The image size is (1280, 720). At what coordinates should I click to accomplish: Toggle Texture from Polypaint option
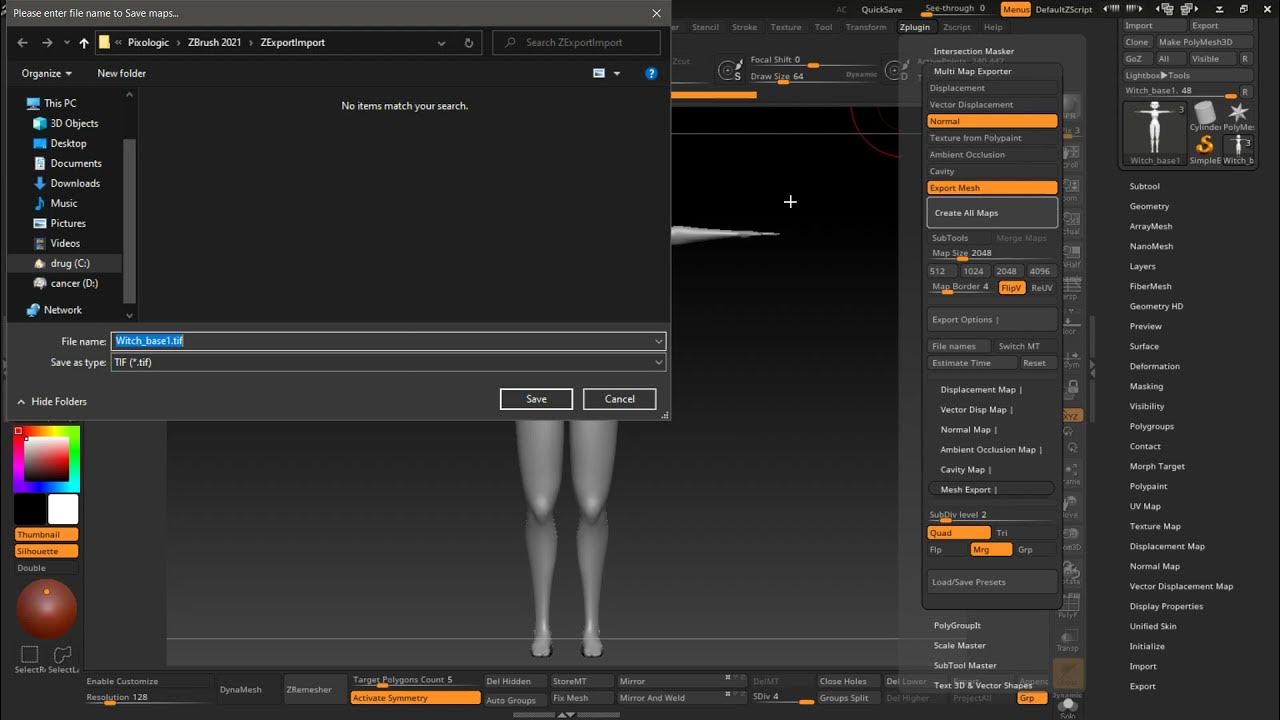[992, 138]
